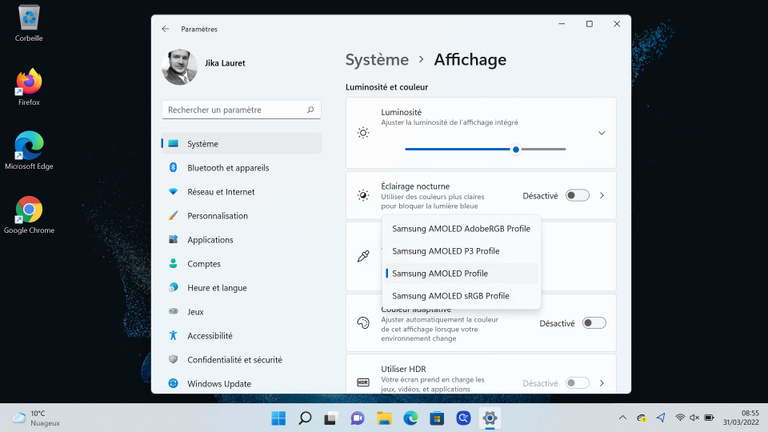The width and height of the screenshot is (768, 432).
Task: Click the Rechercher un paramètre search field
Action: click(x=241, y=110)
